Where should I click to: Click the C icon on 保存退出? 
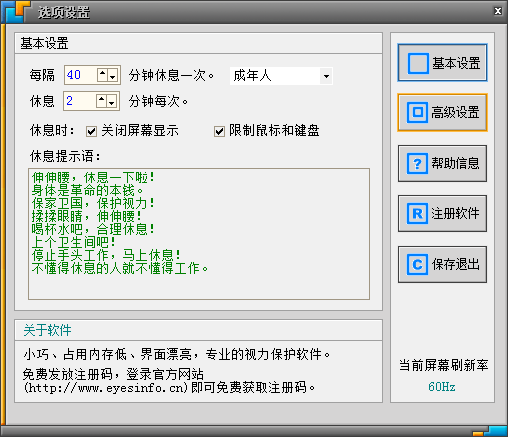point(417,264)
